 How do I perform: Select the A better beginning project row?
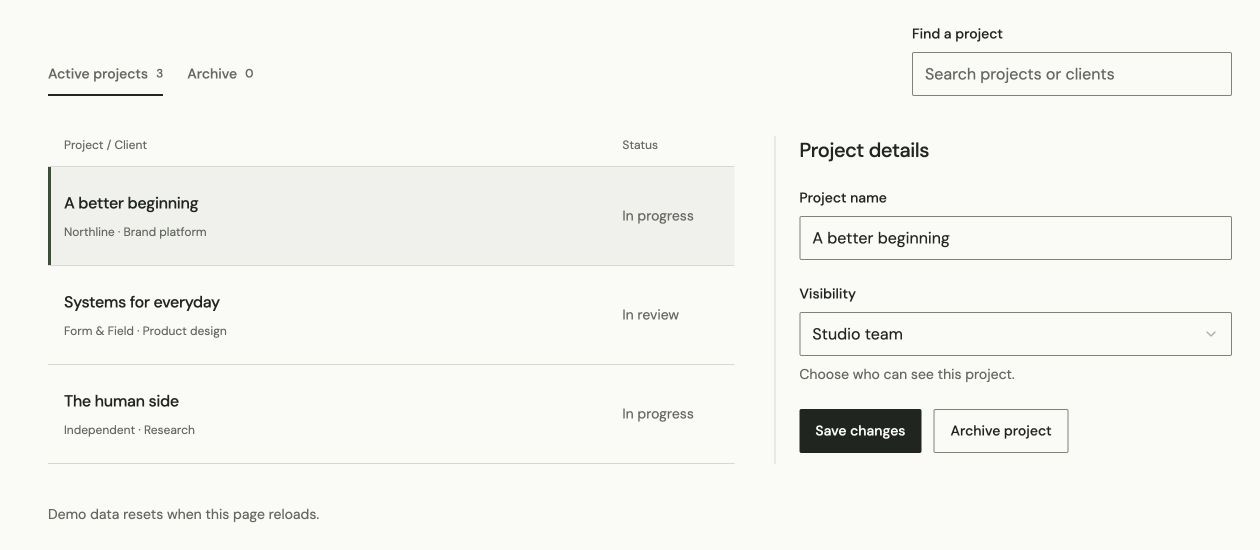click(x=391, y=216)
